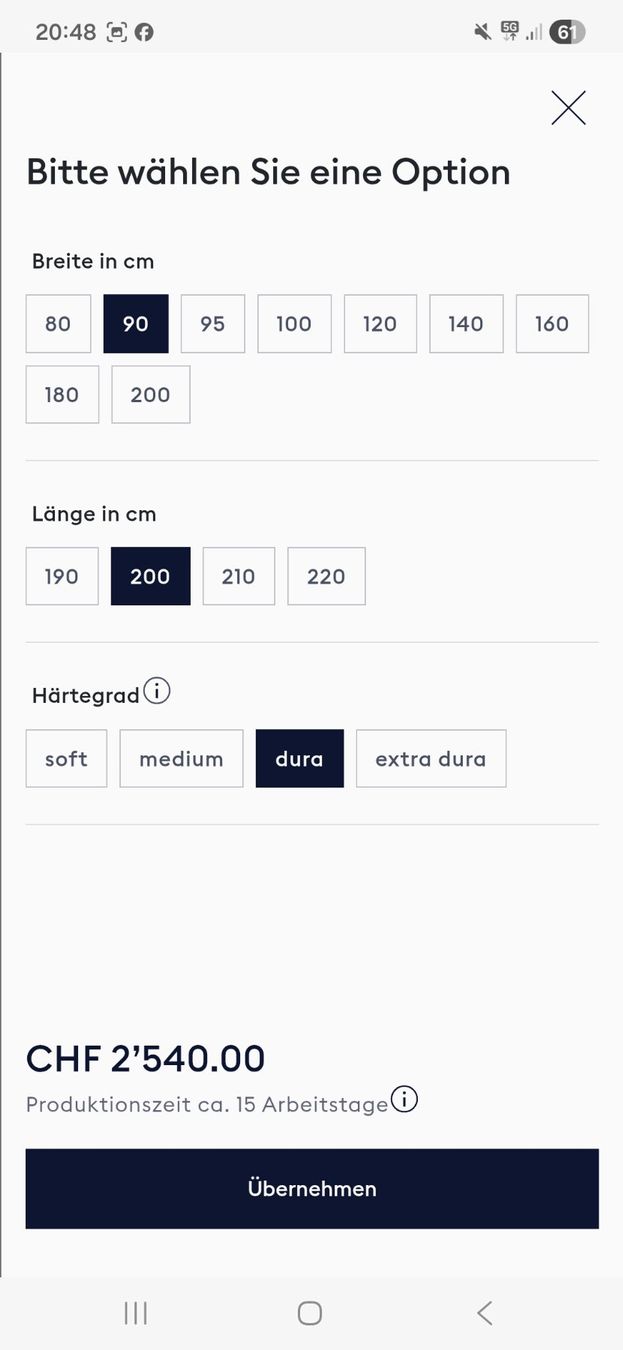This screenshot has height=1350, width=623.
Task: Open Android recent apps button
Action: (x=135, y=1313)
